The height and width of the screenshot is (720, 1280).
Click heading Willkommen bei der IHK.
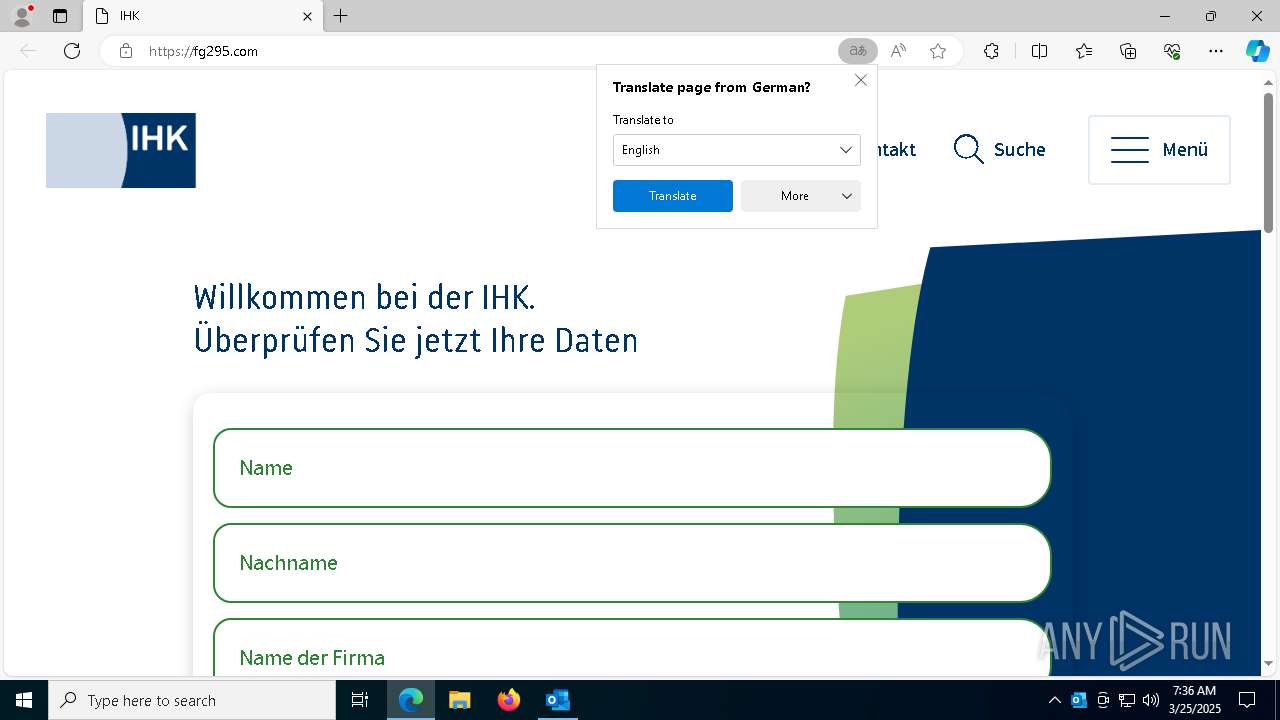[365, 298]
